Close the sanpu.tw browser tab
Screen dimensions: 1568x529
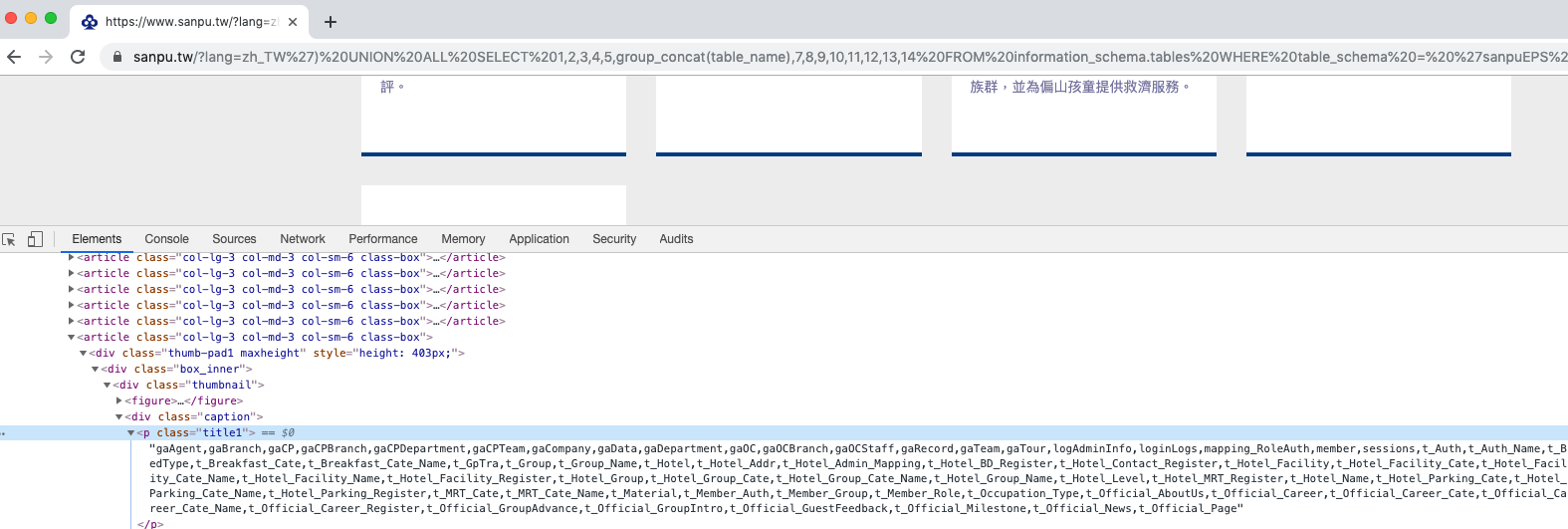point(293,22)
